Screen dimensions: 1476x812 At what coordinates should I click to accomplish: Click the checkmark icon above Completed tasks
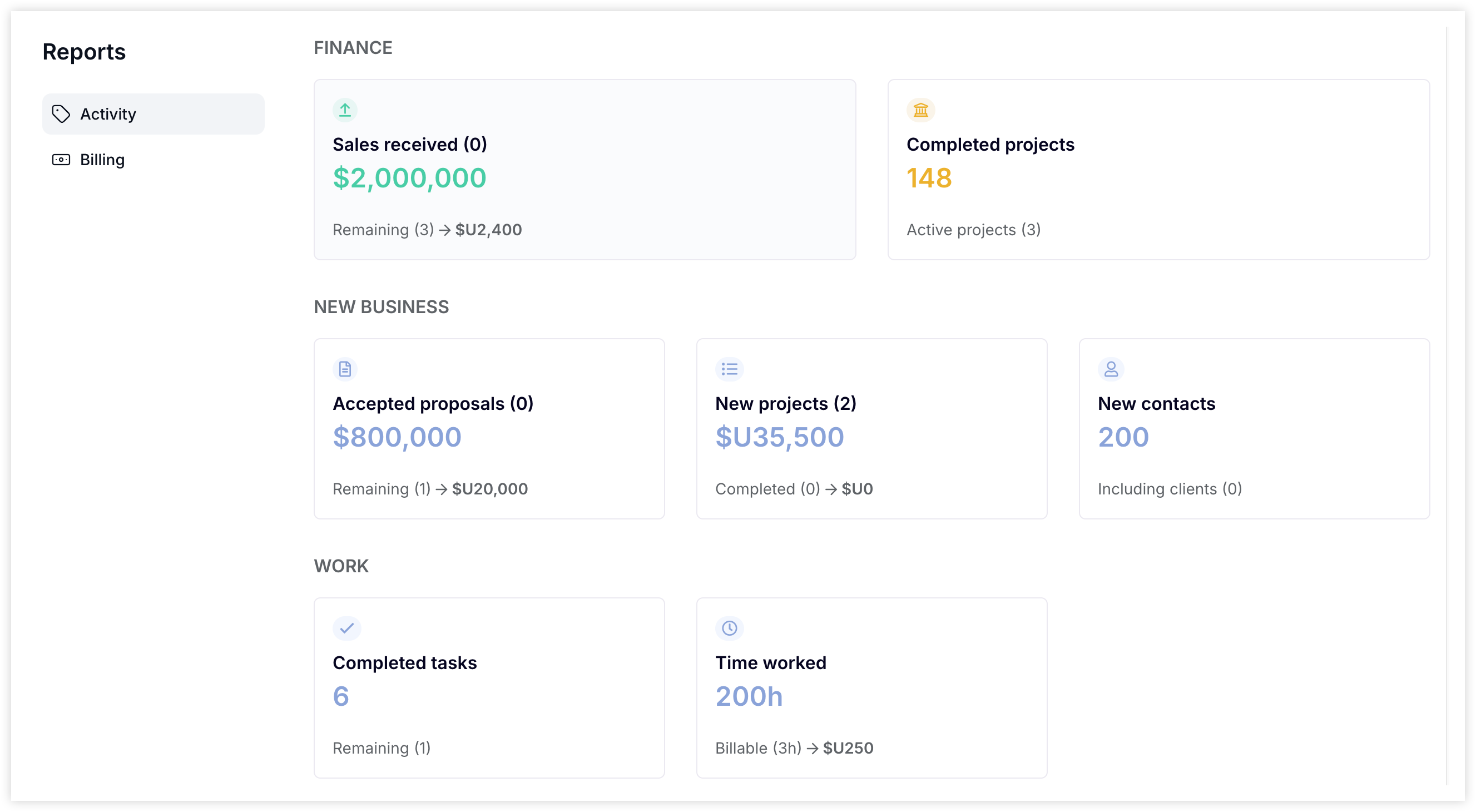[x=346, y=628]
